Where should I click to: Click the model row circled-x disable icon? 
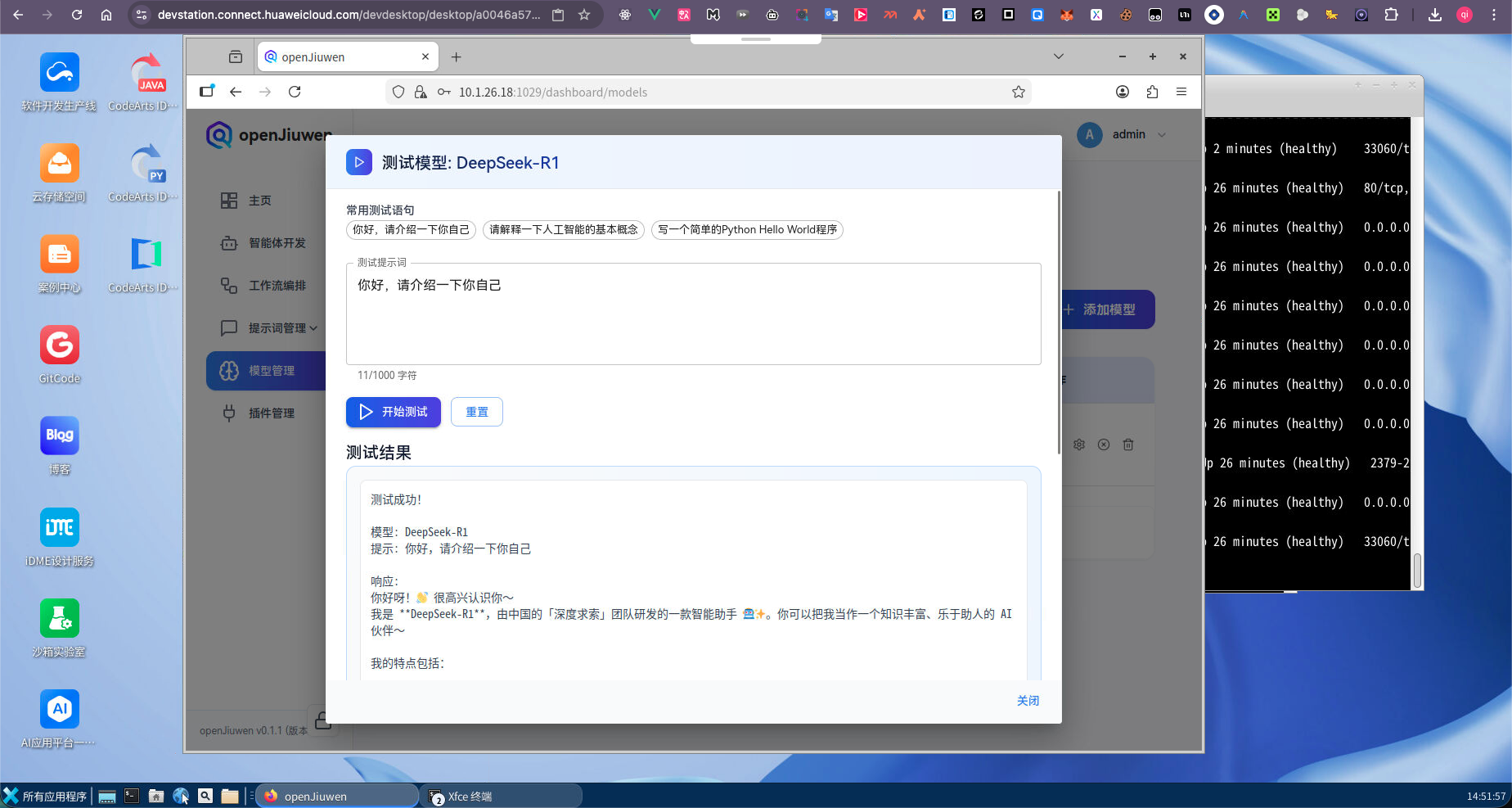click(1104, 445)
